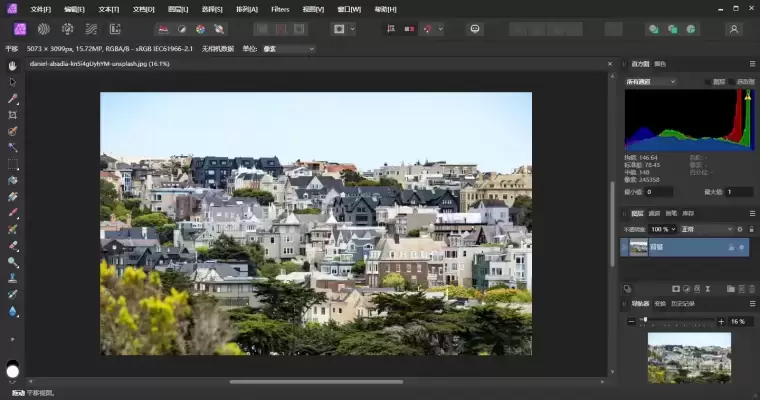Viewport: 760px width, 400px height.
Task: Open the 单位 units dropdown
Action: coord(288,48)
